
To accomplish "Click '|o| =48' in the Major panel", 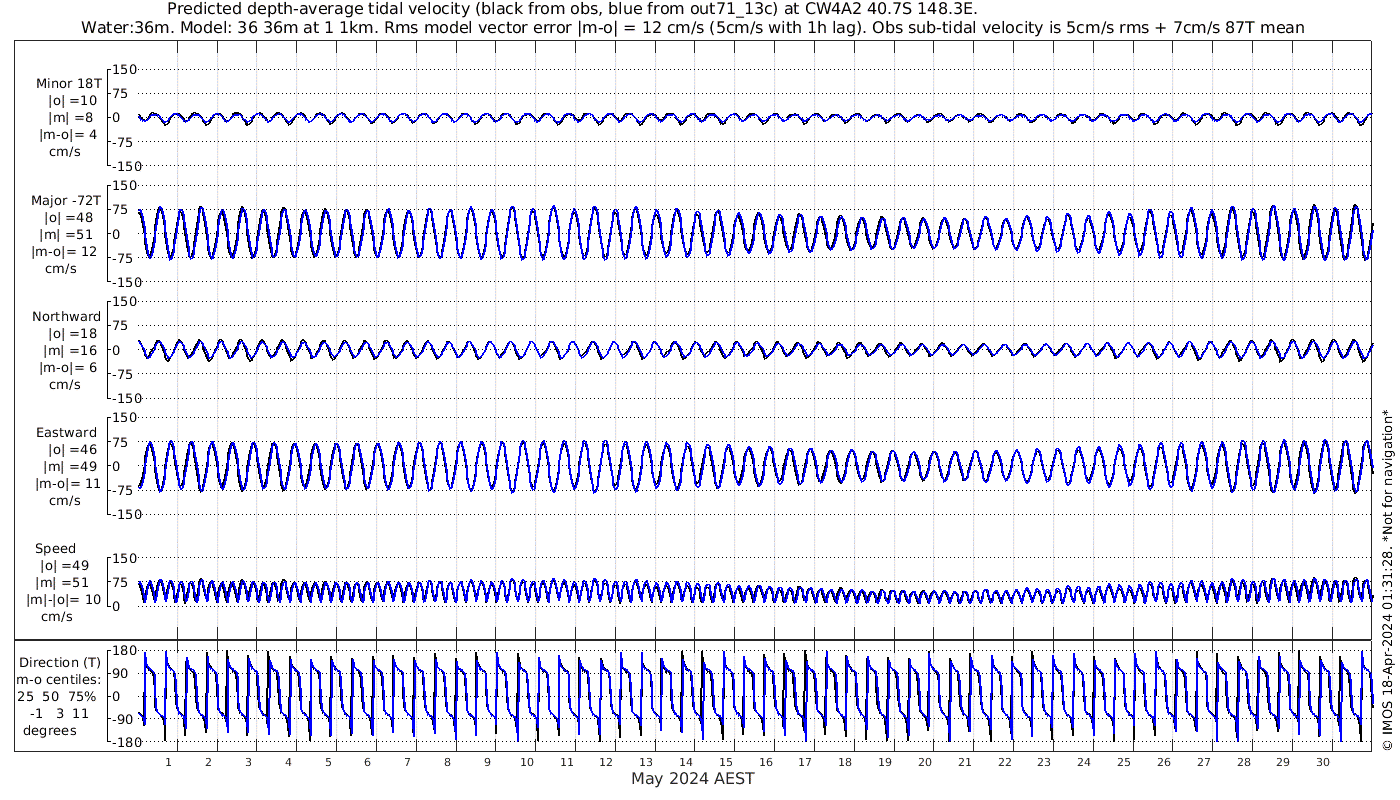I will [x=69, y=217].
